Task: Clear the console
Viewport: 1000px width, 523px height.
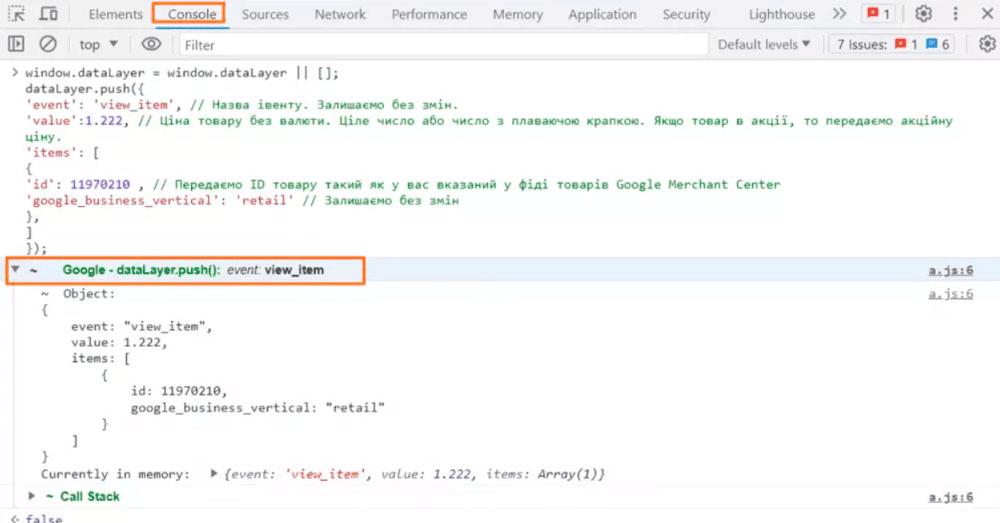Action: pyautogui.click(x=48, y=44)
